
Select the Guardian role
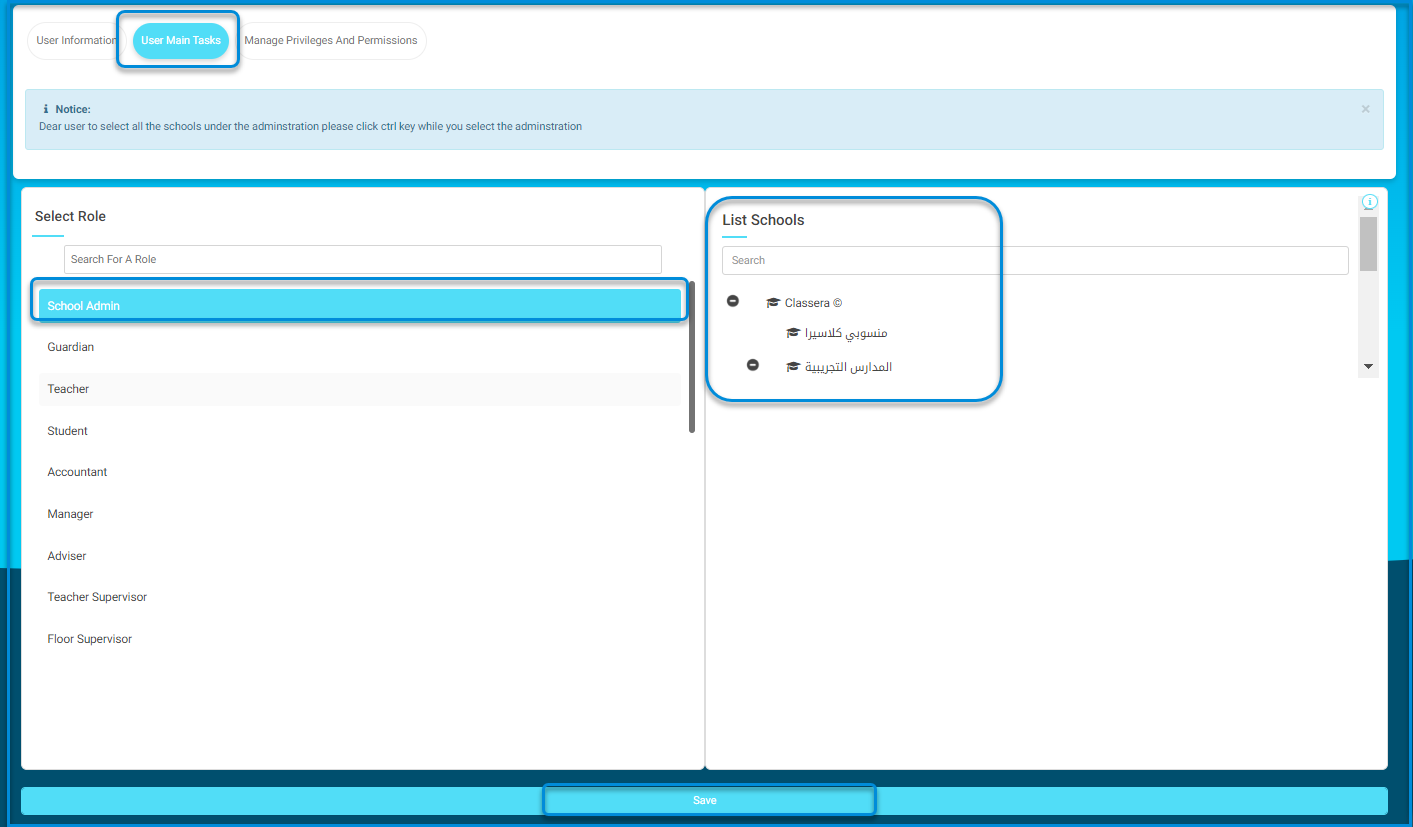360,347
